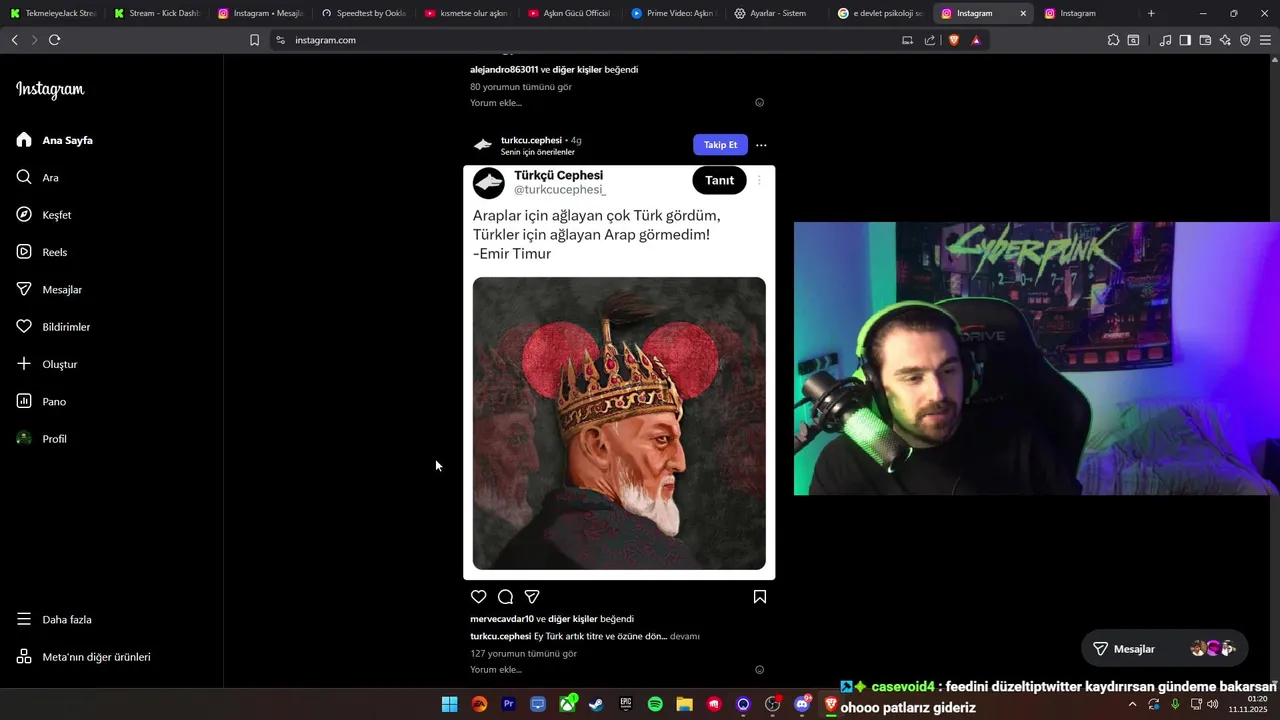This screenshot has height=720, width=1280.
Task: Select Oluştur to create a post
Action: tap(47, 364)
